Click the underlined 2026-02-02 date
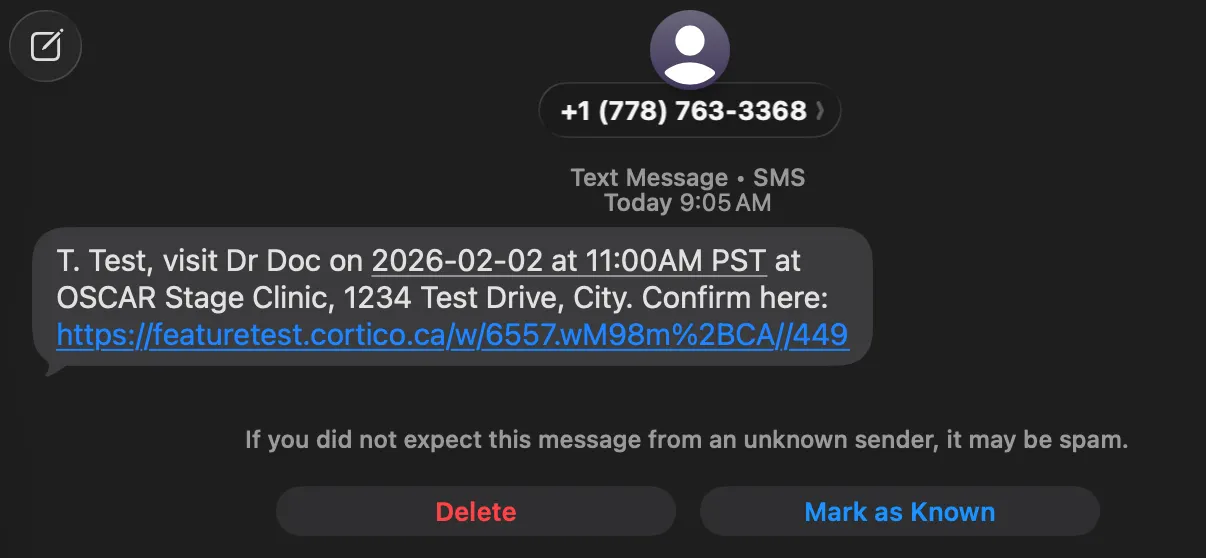 457,261
